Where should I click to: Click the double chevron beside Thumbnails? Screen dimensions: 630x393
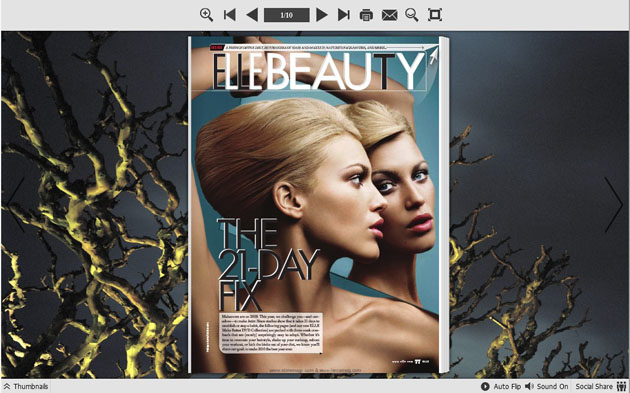(x=7, y=386)
